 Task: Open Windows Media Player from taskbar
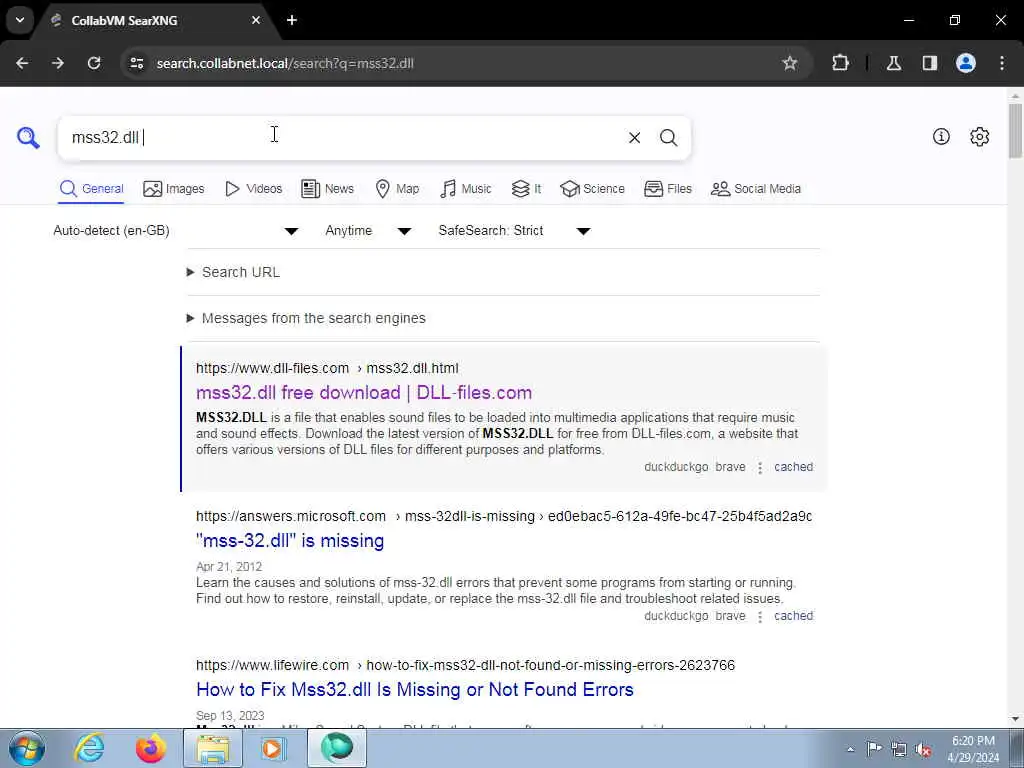(273, 748)
